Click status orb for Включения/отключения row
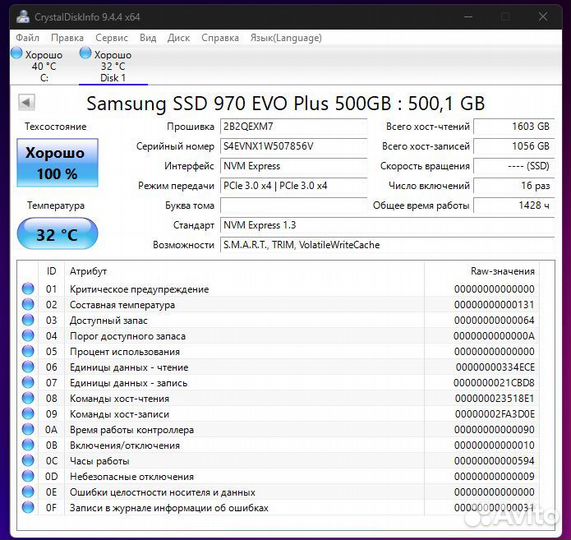571x540 pixels. [x=28, y=445]
